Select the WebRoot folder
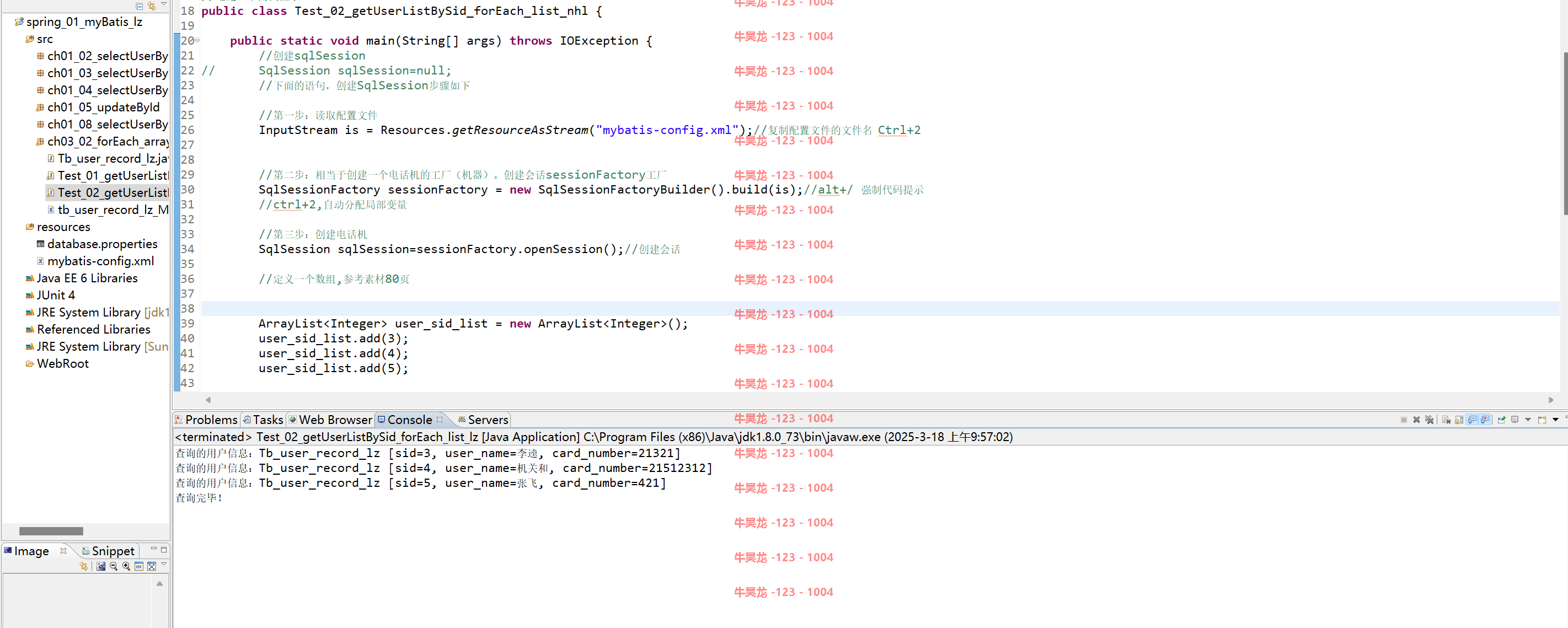This screenshot has height=628, width=1568. (x=57, y=363)
